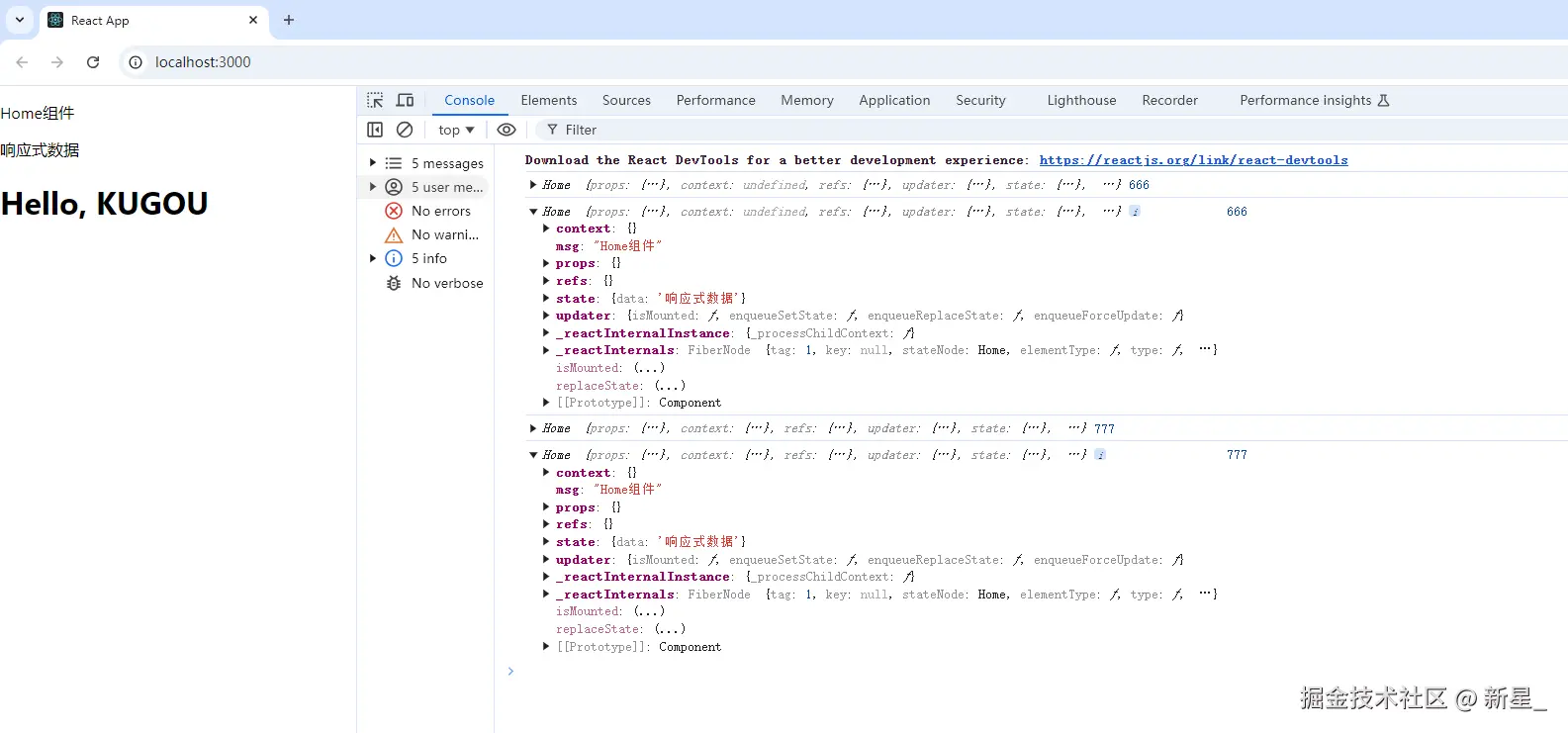This screenshot has height=733, width=1568.
Task: Collapse the expanded Home object logged 666
Action: (x=533, y=212)
